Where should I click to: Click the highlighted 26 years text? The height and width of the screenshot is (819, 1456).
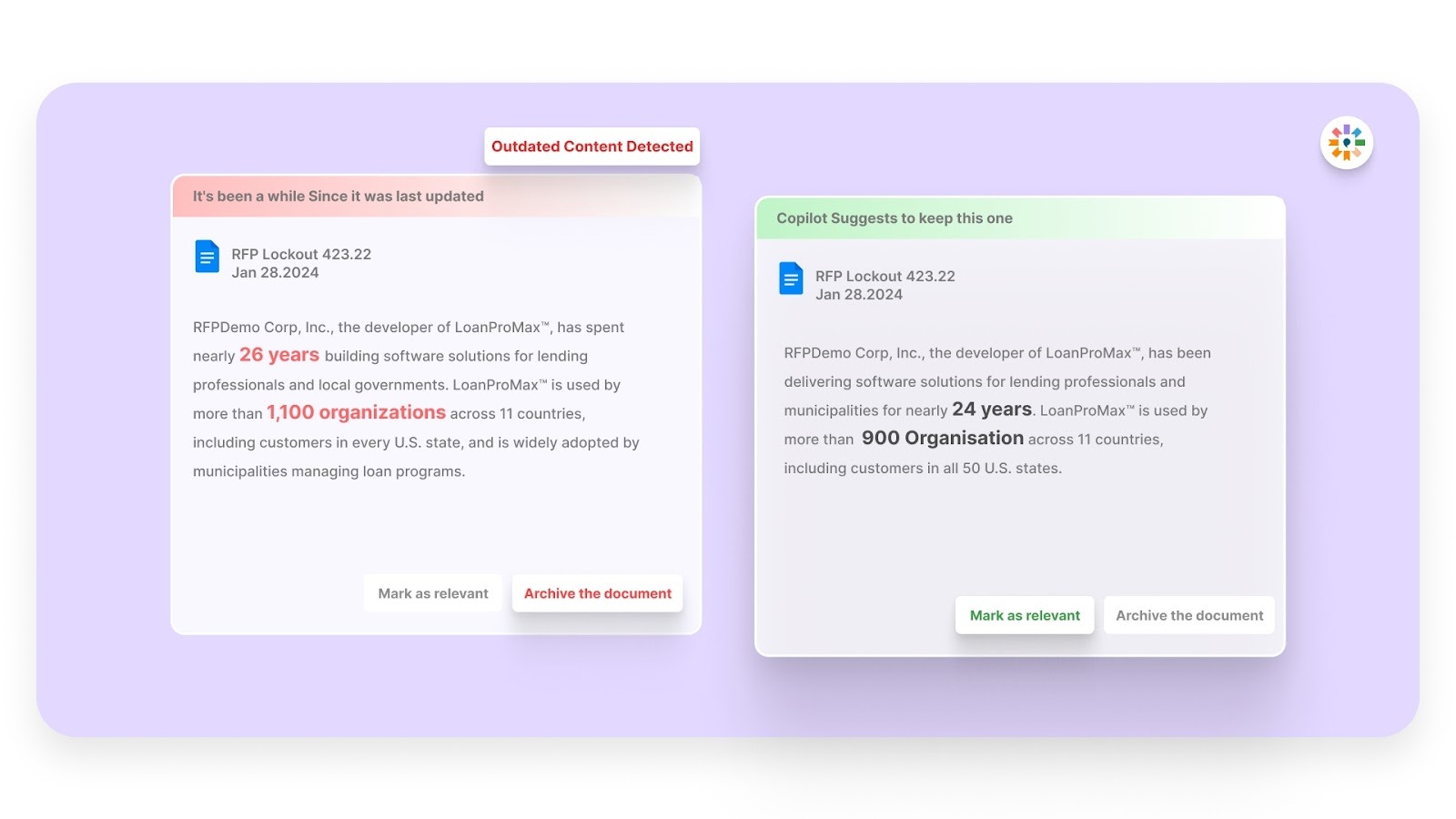[x=278, y=355]
